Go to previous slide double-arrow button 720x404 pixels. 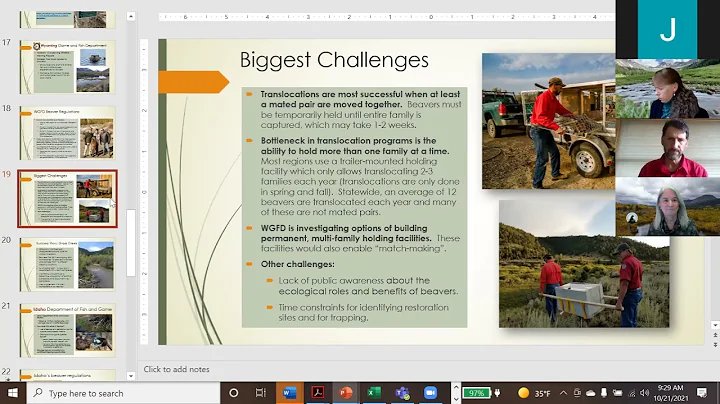tap(715, 336)
